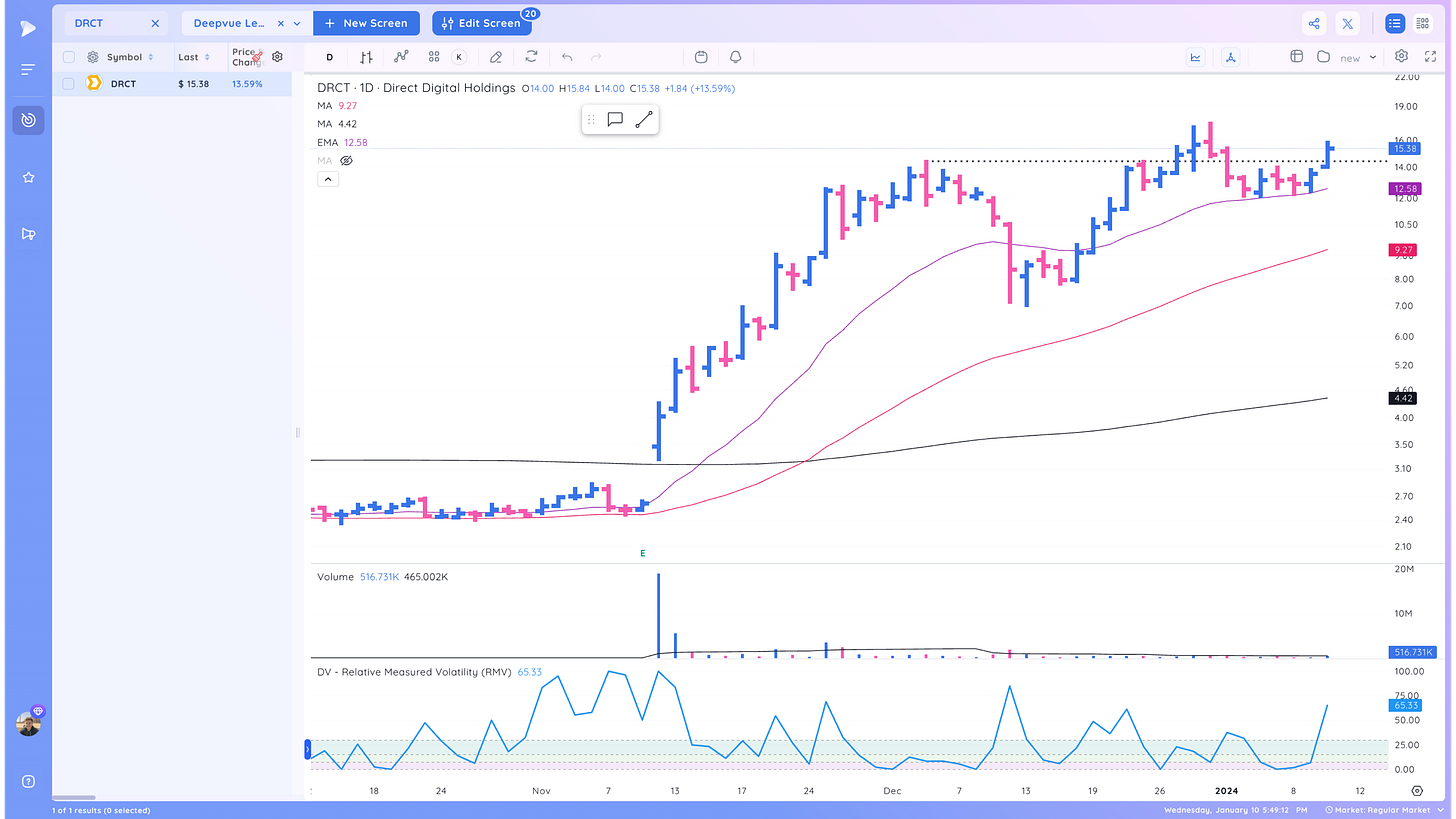Close the DRCT tab
Viewport: 1456px width, 819px height.
pos(155,23)
